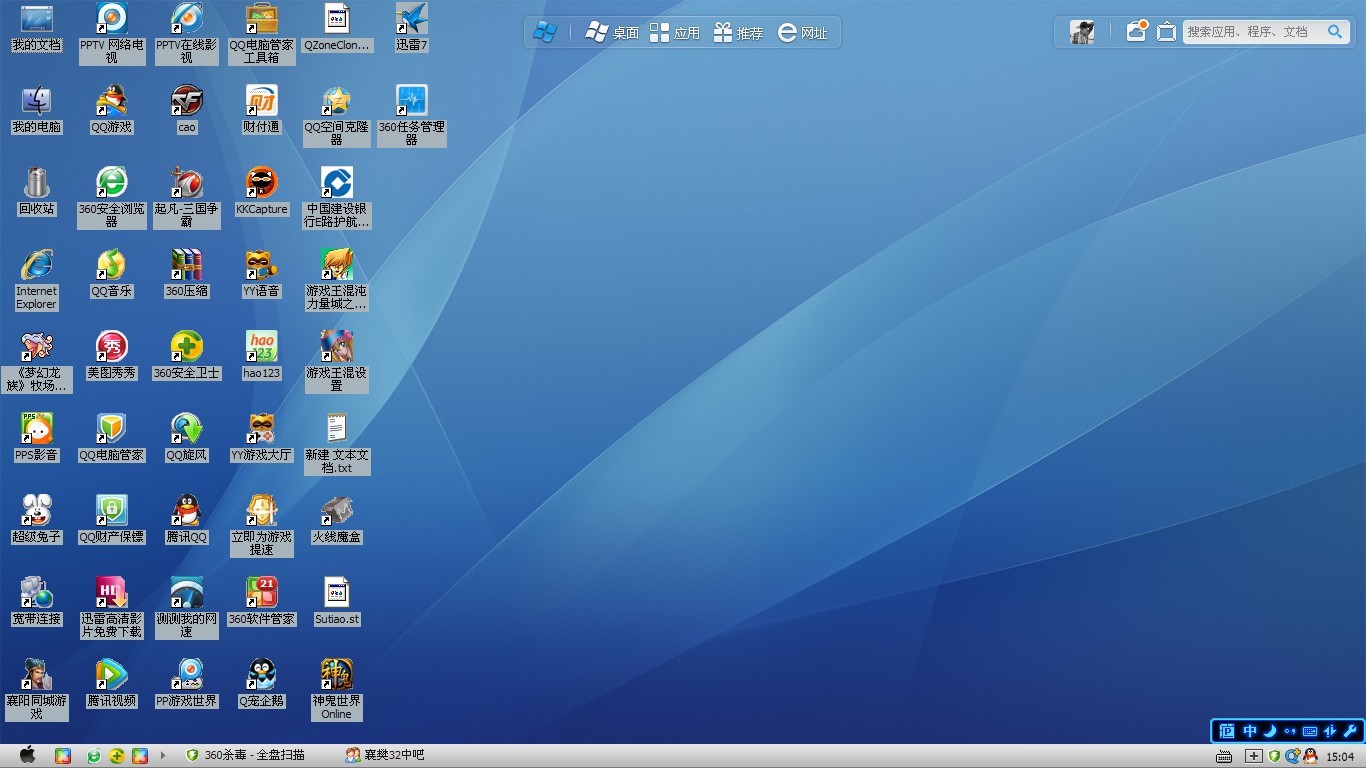
Task: Expand the quick launch overflow arrow
Action: 163,756
